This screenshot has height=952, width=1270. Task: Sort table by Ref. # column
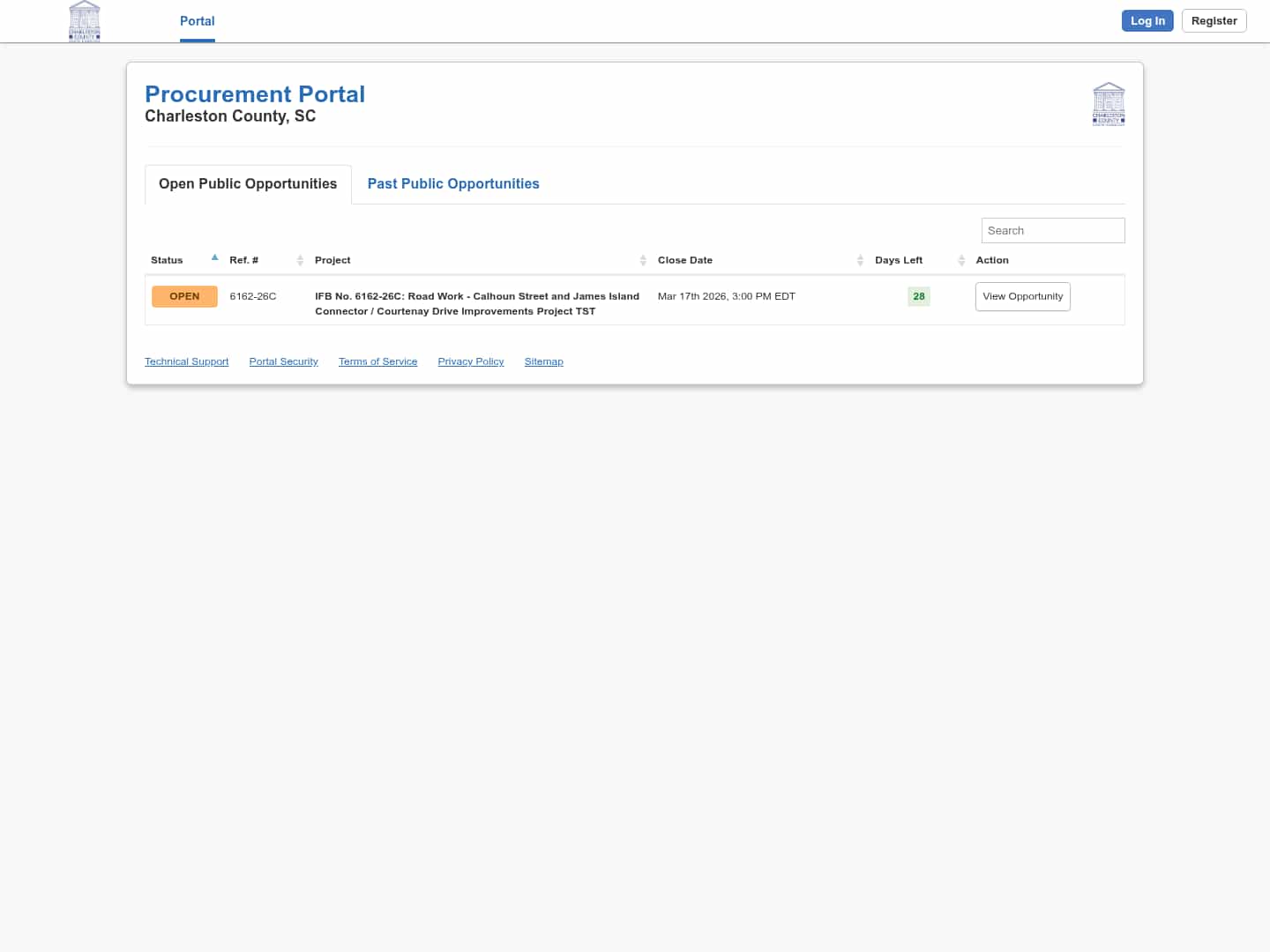click(244, 260)
